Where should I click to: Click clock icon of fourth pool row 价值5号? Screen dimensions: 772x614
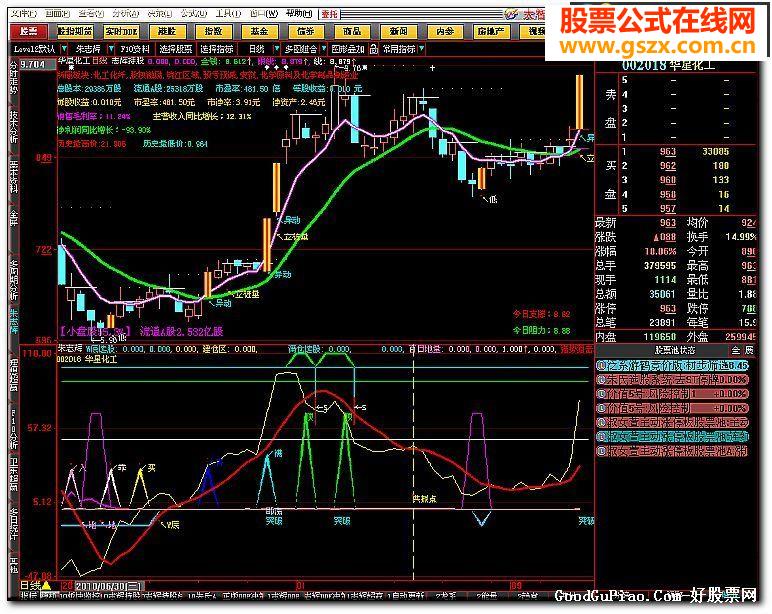coord(601,408)
